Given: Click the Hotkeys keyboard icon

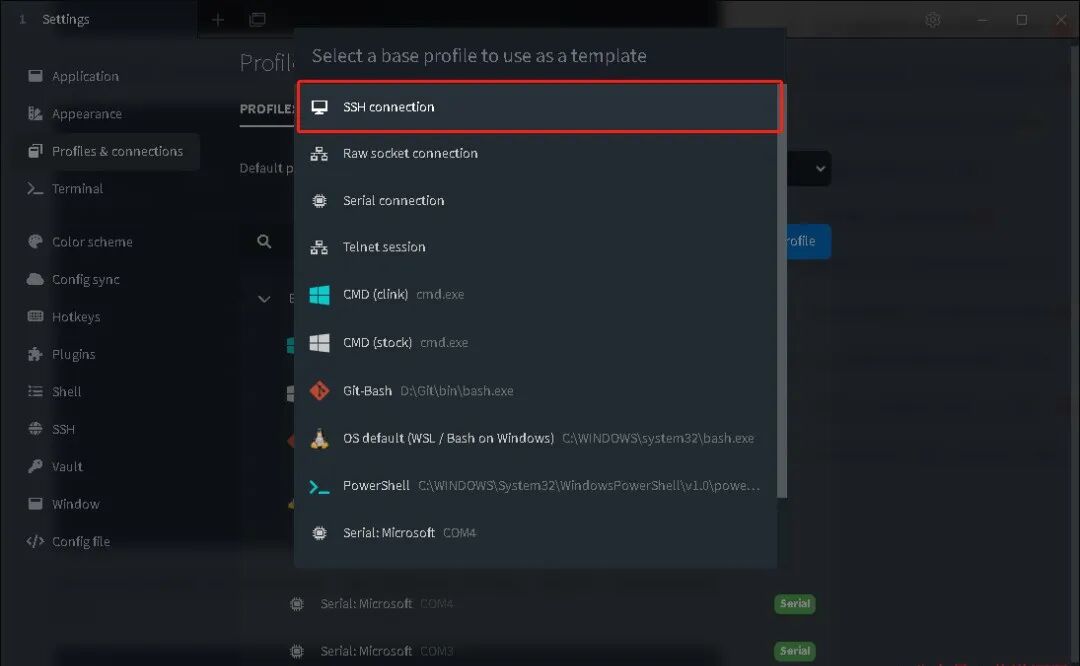Looking at the screenshot, I should pyautogui.click(x=35, y=316).
